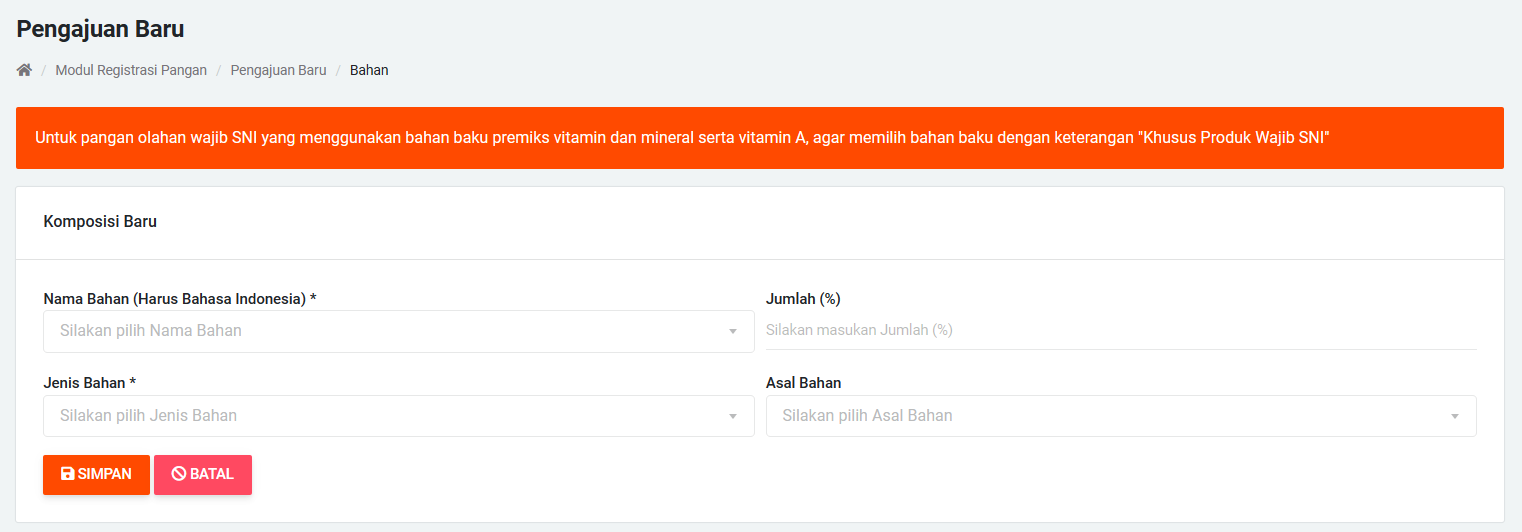Click the Nama Bahan field label
1522x532 pixels.
(180, 298)
